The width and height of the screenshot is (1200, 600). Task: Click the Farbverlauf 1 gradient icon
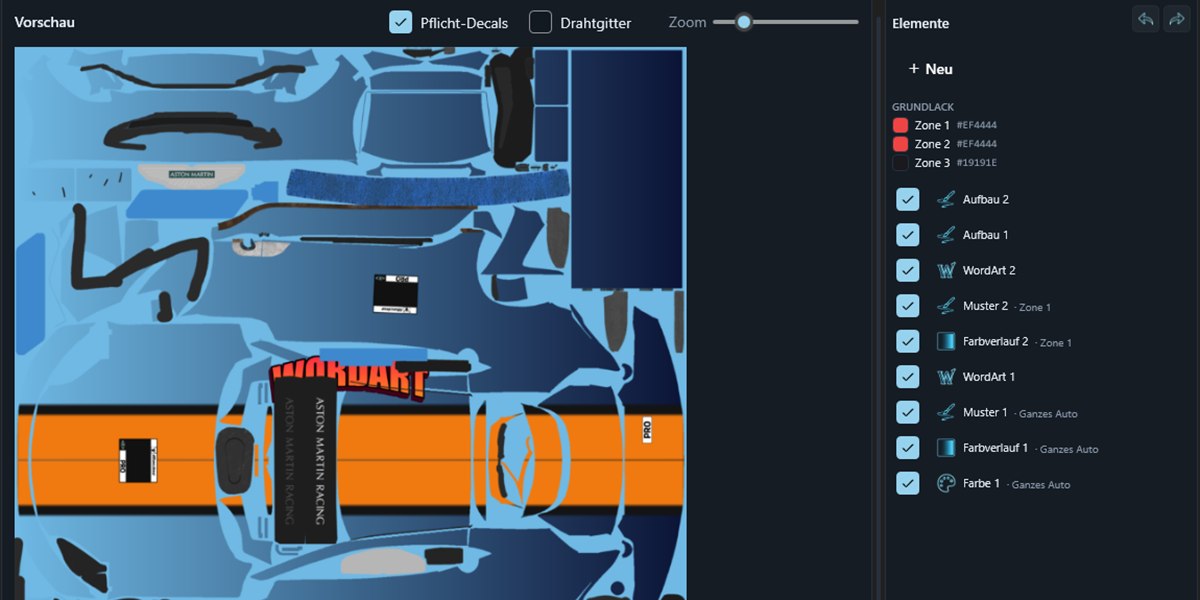click(946, 448)
